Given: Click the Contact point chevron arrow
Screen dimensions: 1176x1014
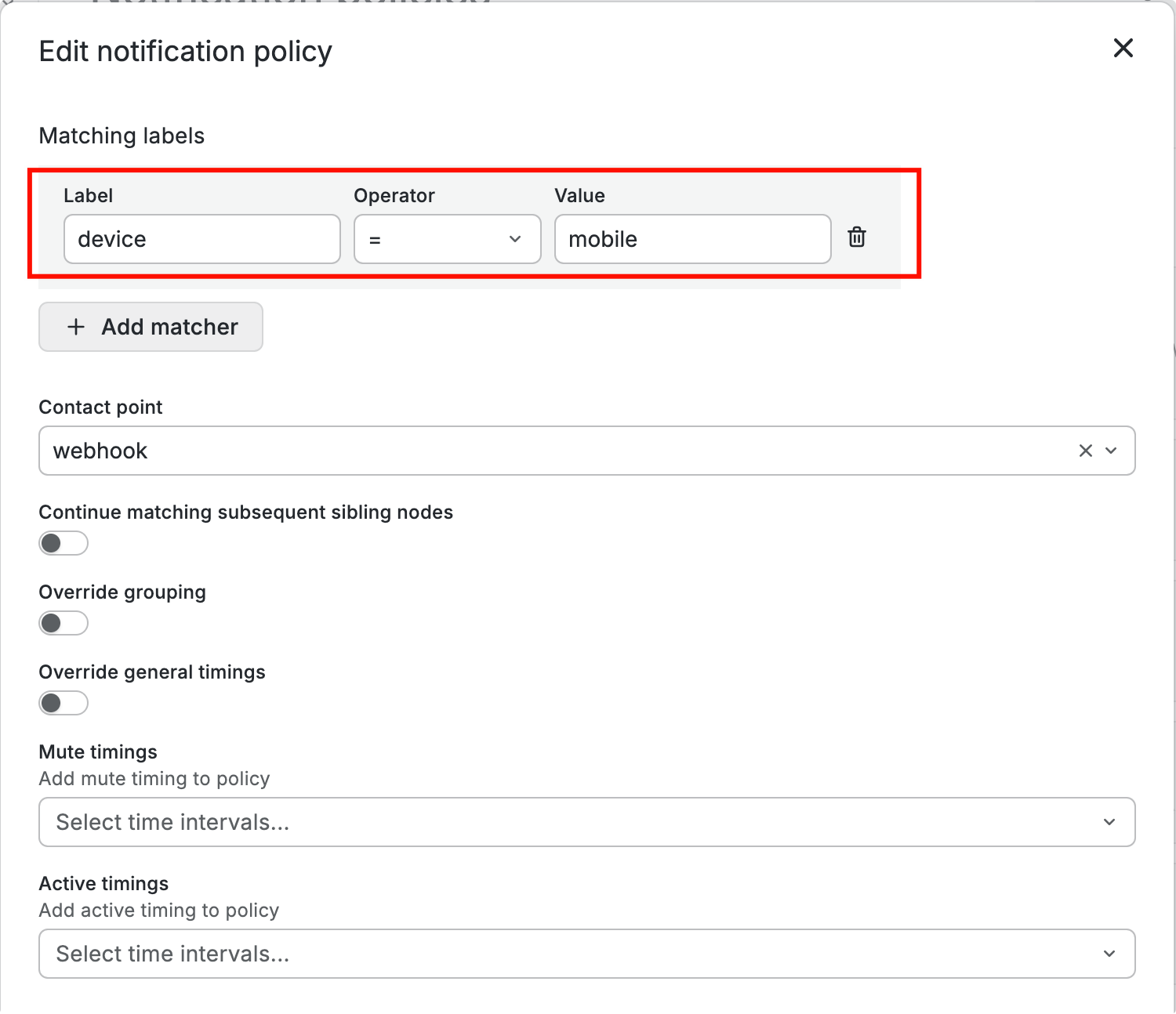Looking at the screenshot, I should tap(1111, 451).
